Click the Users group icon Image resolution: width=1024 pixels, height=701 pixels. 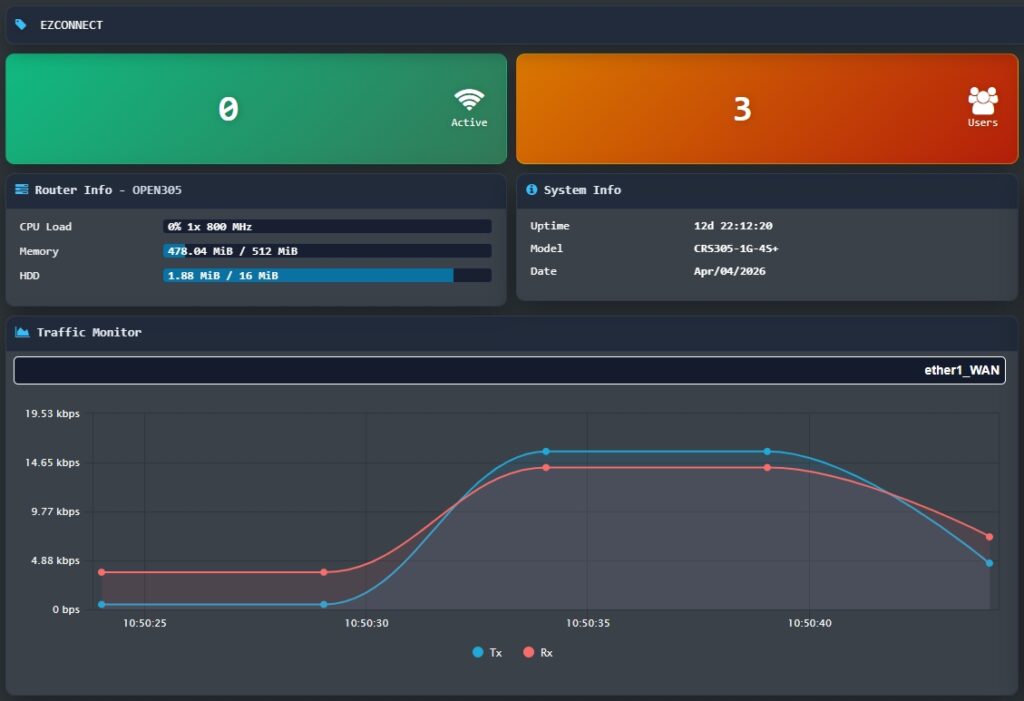coord(982,101)
